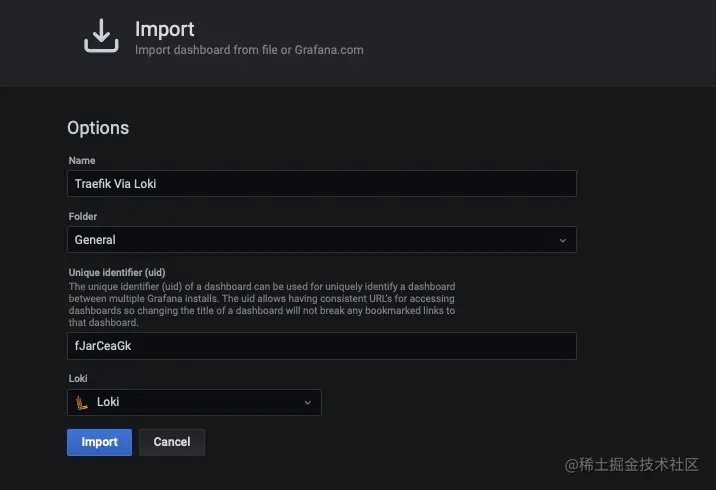The height and width of the screenshot is (490, 716).
Task: Open the Loki data source dropdown arrow
Action: tap(307, 402)
